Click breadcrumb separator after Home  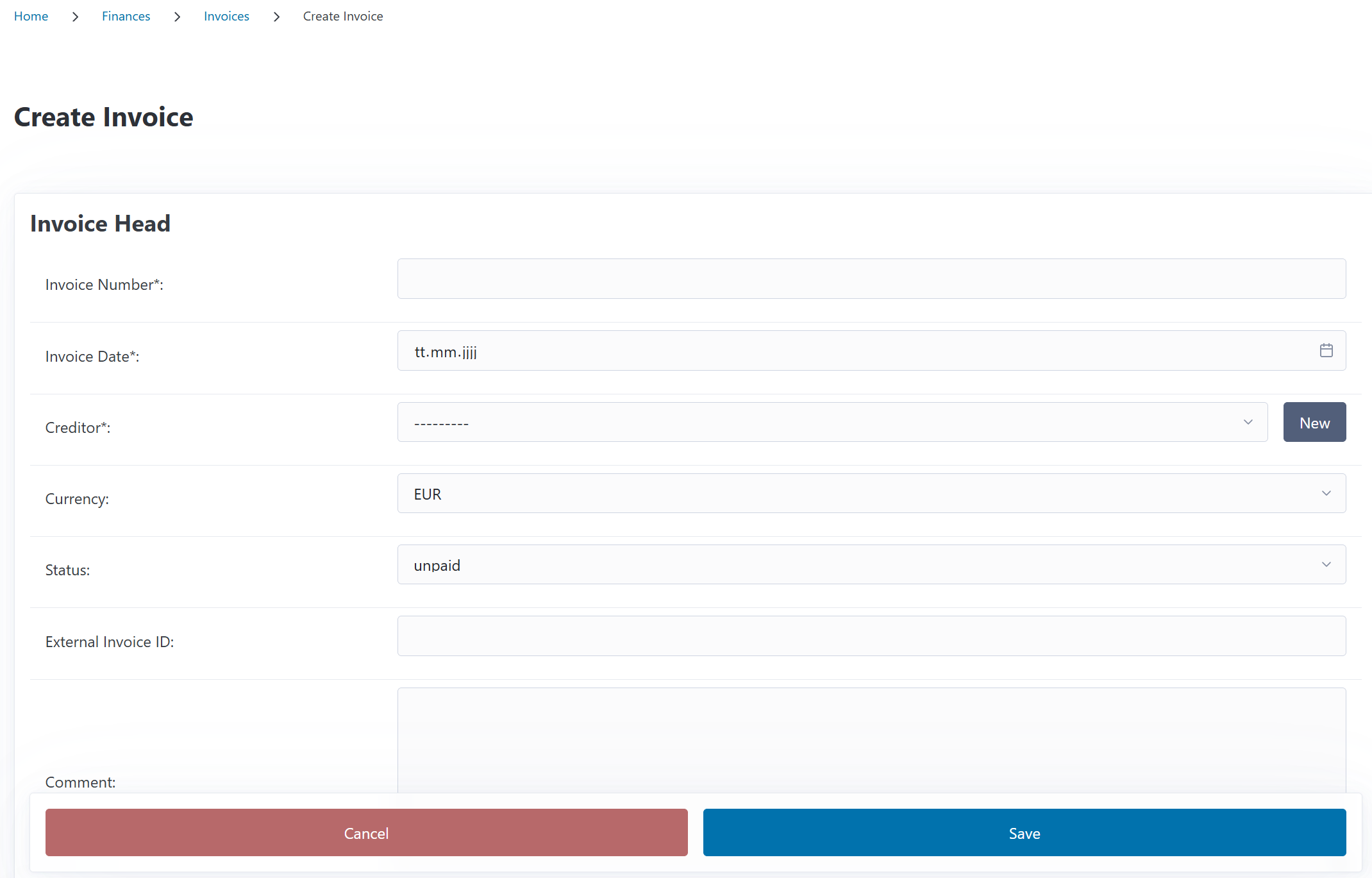point(75,17)
